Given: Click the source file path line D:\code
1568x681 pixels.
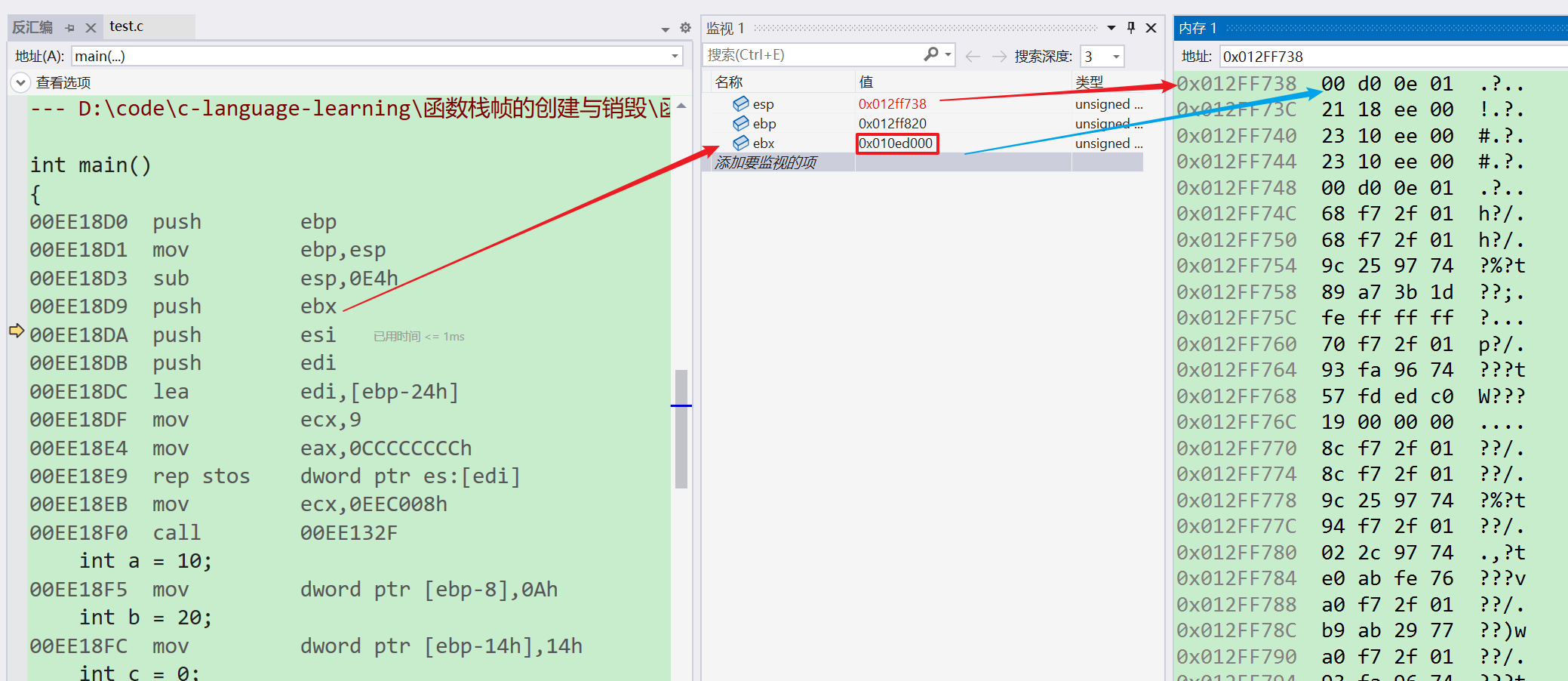Looking at the screenshot, I should tap(350, 109).
